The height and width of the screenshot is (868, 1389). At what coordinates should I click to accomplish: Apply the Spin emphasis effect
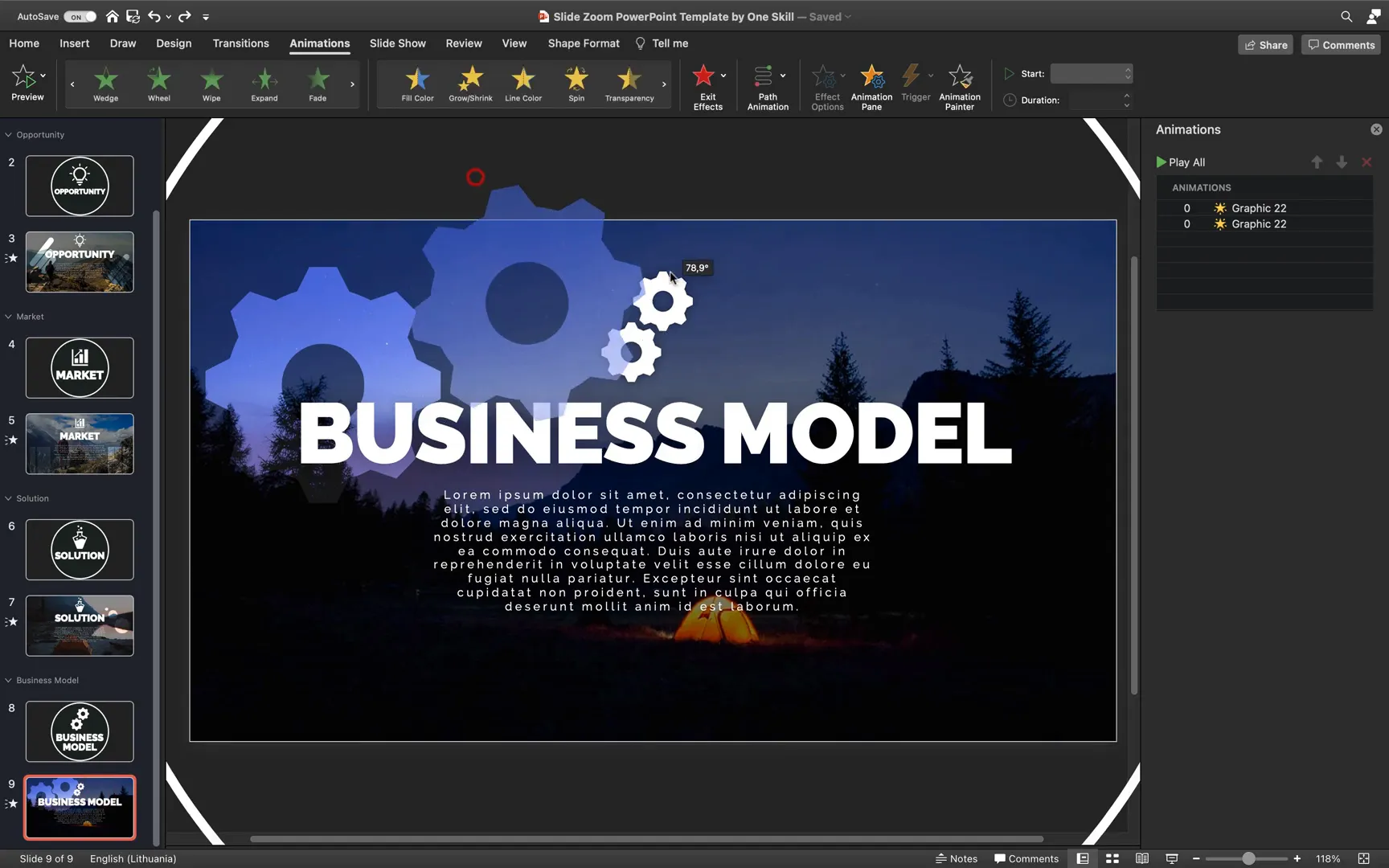pos(576,84)
